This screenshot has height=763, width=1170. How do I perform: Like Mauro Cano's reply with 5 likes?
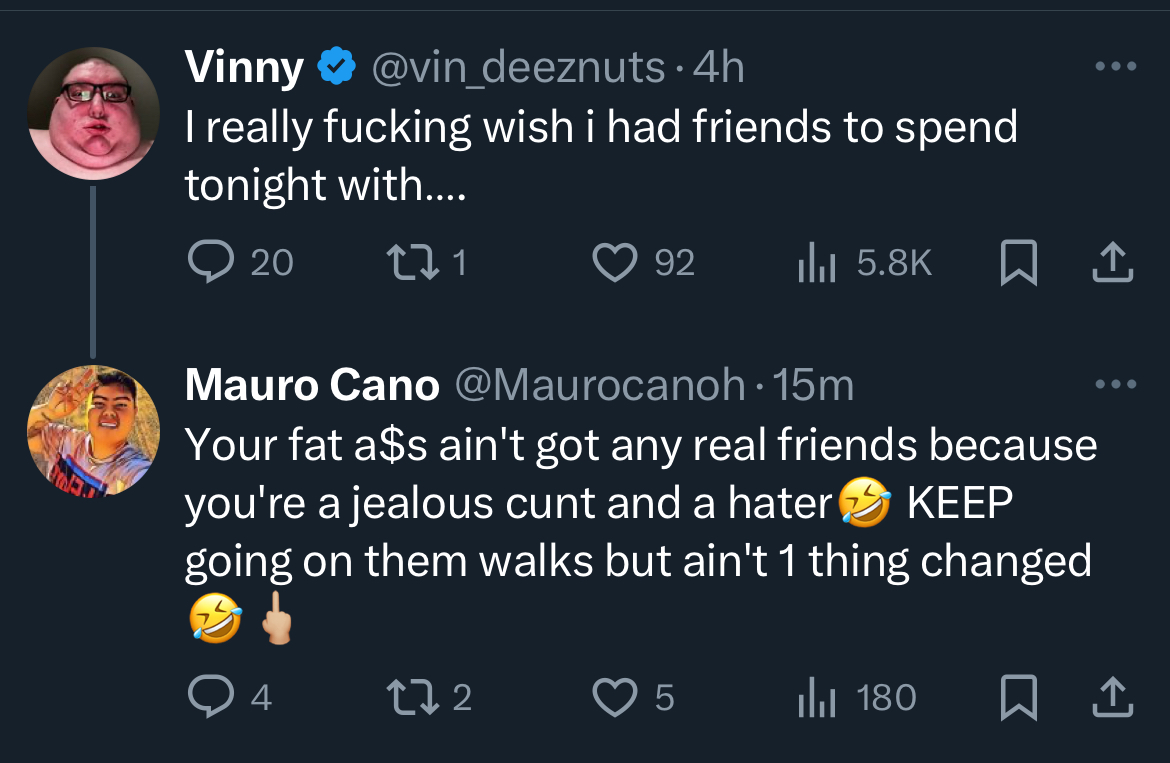[x=615, y=697]
